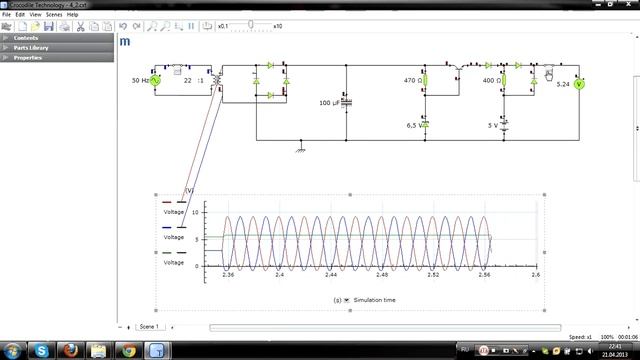Click the Copy toolbar icon
Image resolution: width=640 pixels, height=360 pixels.
94,27
